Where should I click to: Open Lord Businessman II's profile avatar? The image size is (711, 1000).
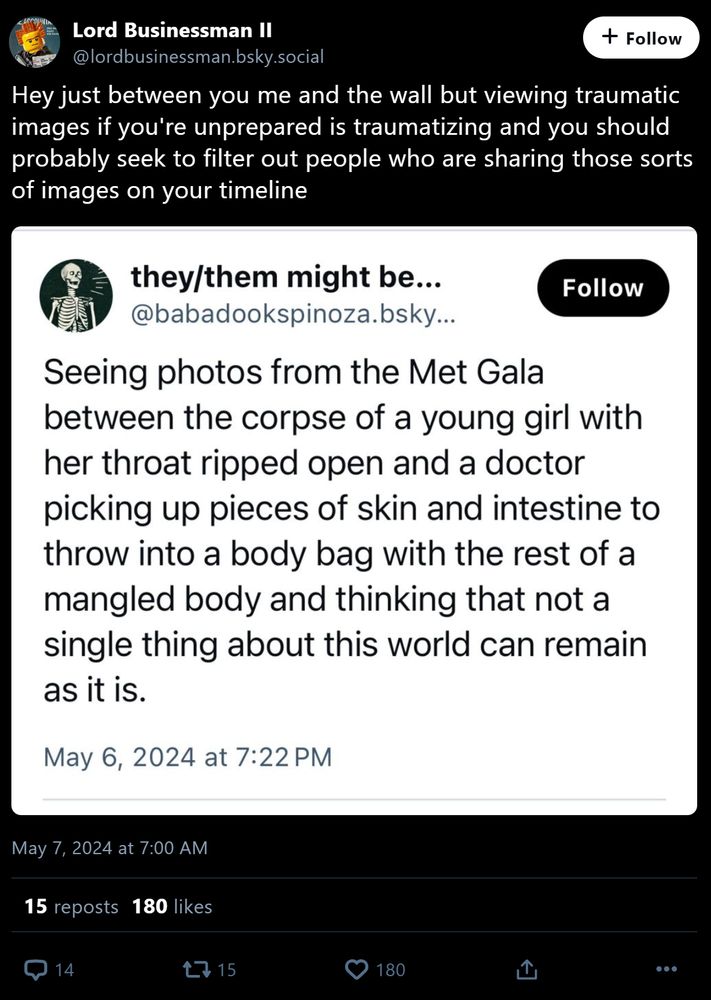click(x=34, y=42)
